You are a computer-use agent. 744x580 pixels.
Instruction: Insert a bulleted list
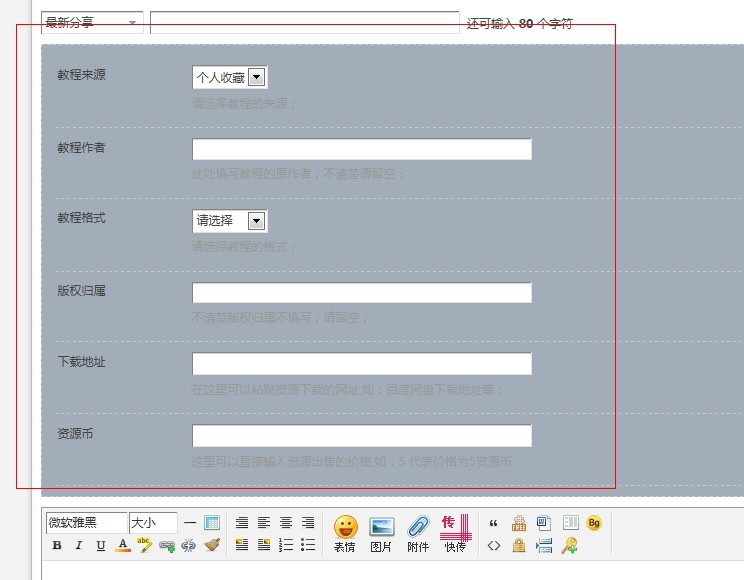(x=308, y=545)
